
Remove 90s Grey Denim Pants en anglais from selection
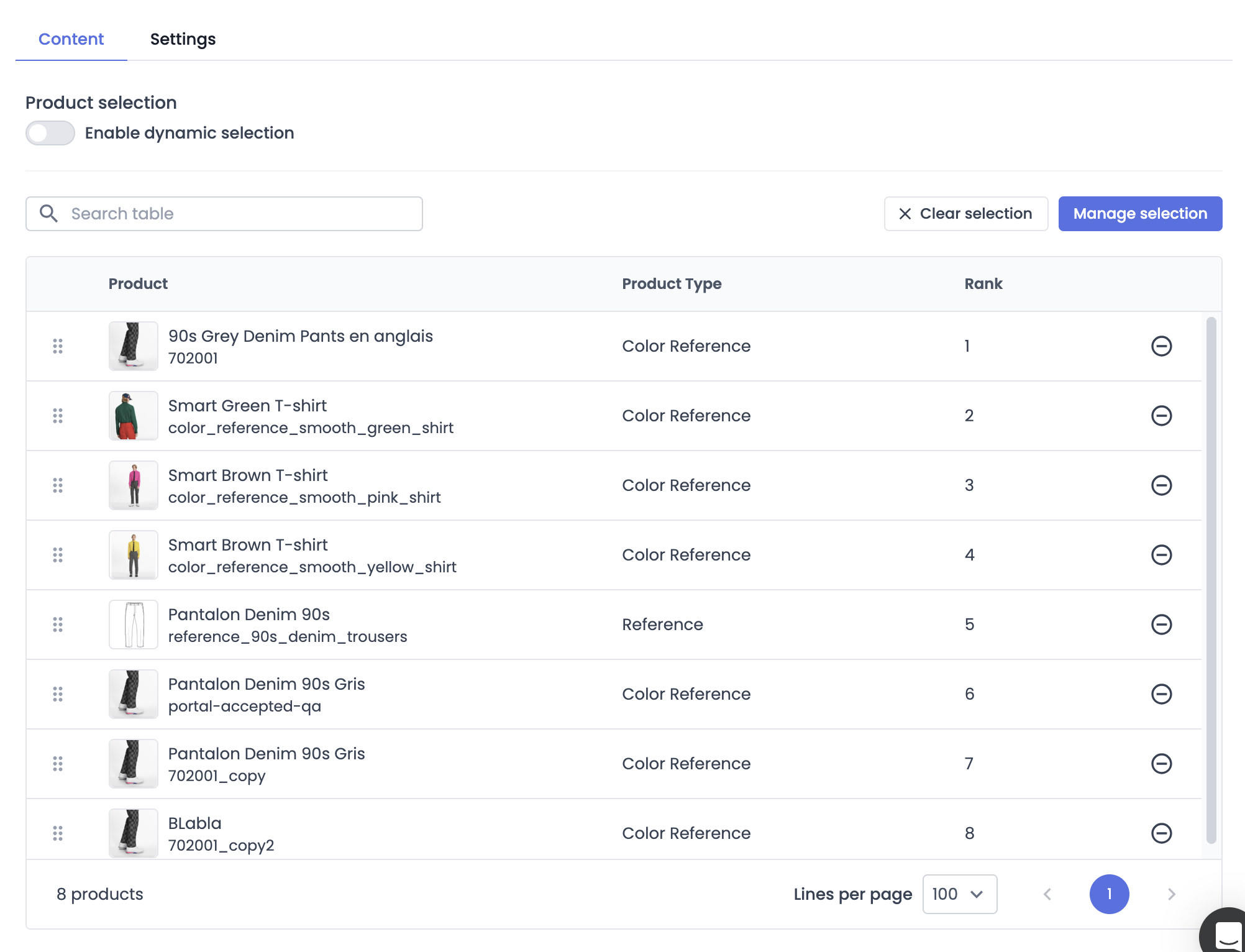pyautogui.click(x=1161, y=346)
